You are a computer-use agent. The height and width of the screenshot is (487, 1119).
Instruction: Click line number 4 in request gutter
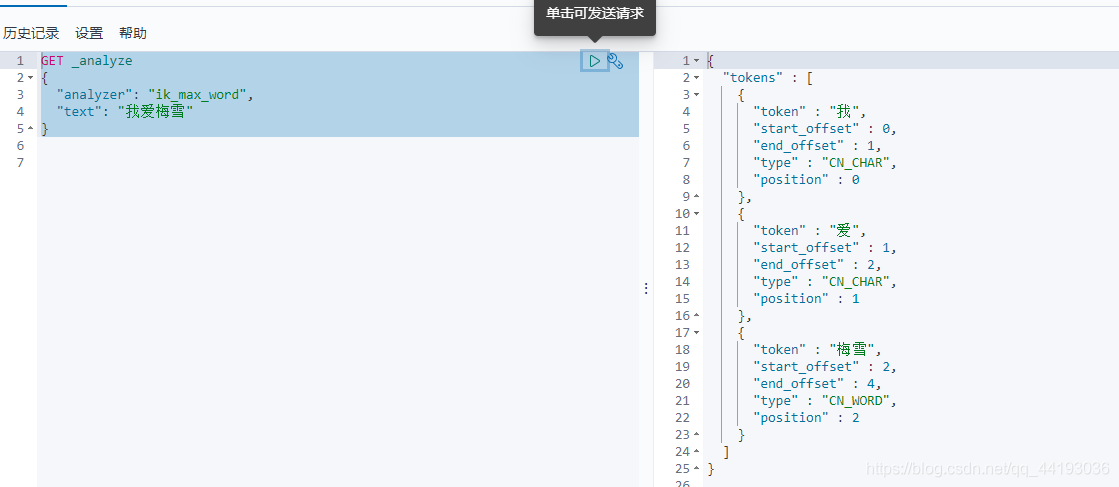pos(20,111)
